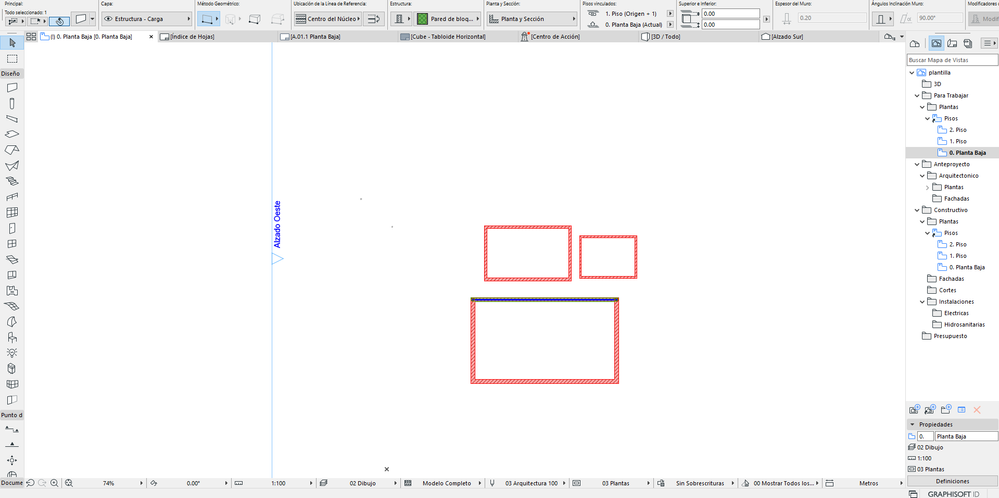Screen dimensions: 999x498
Task: Pick the Wall tool under Diseño
Action: 12,88
